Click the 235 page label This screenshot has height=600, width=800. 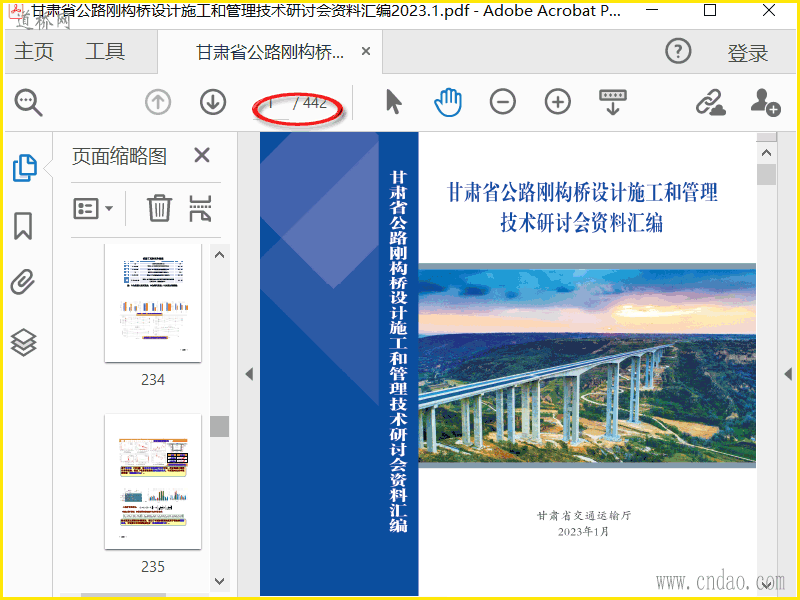[153, 567]
